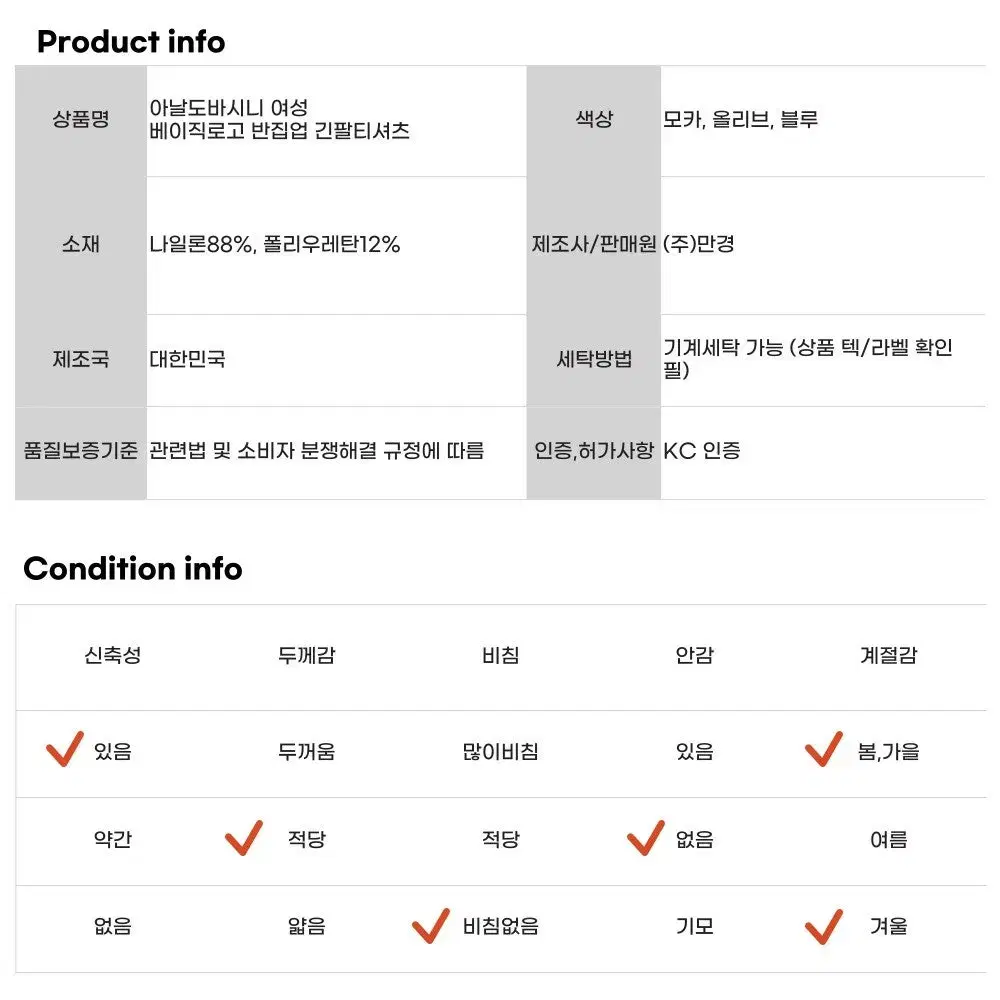Click the red checkmark next to 봄,가을
Viewport: 1000px width, 1000px height.
click(x=824, y=749)
